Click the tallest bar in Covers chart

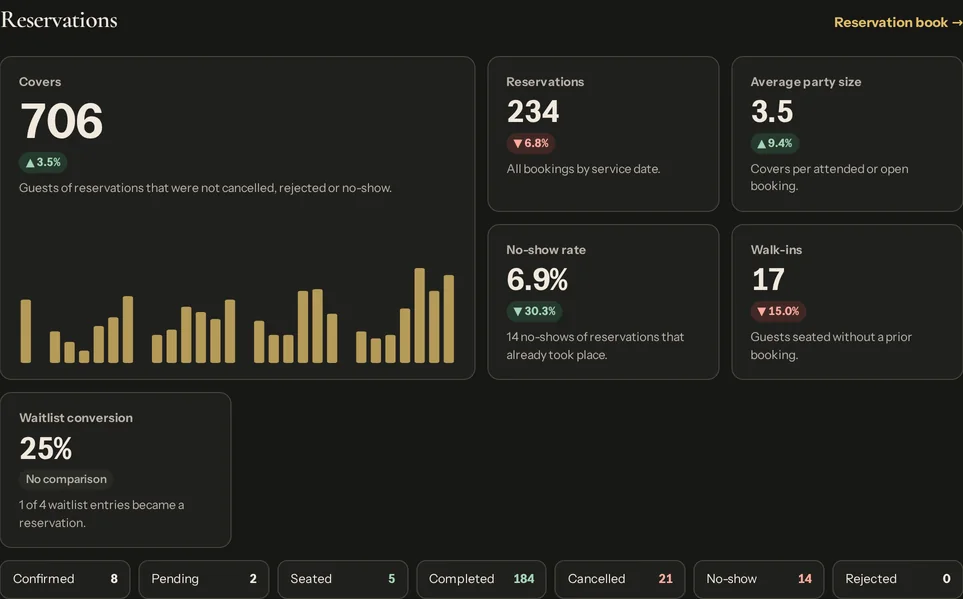pyautogui.click(x=419, y=315)
